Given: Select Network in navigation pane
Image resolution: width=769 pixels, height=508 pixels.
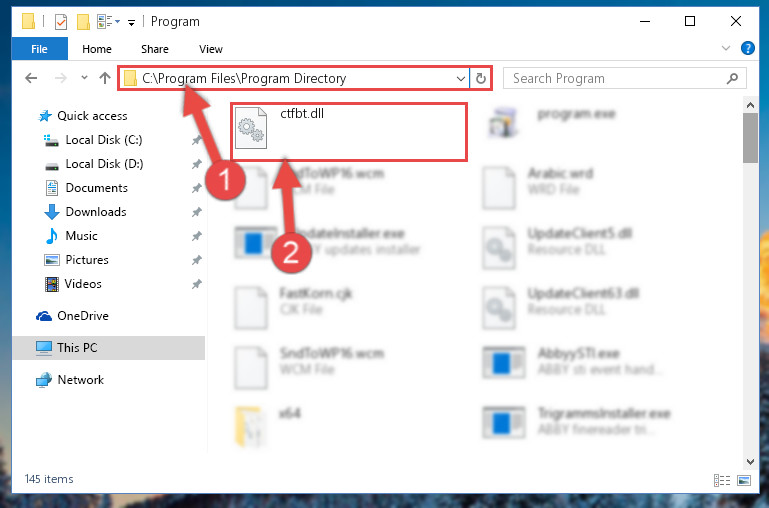Looking at the screenshot, I should pos(80,380).
